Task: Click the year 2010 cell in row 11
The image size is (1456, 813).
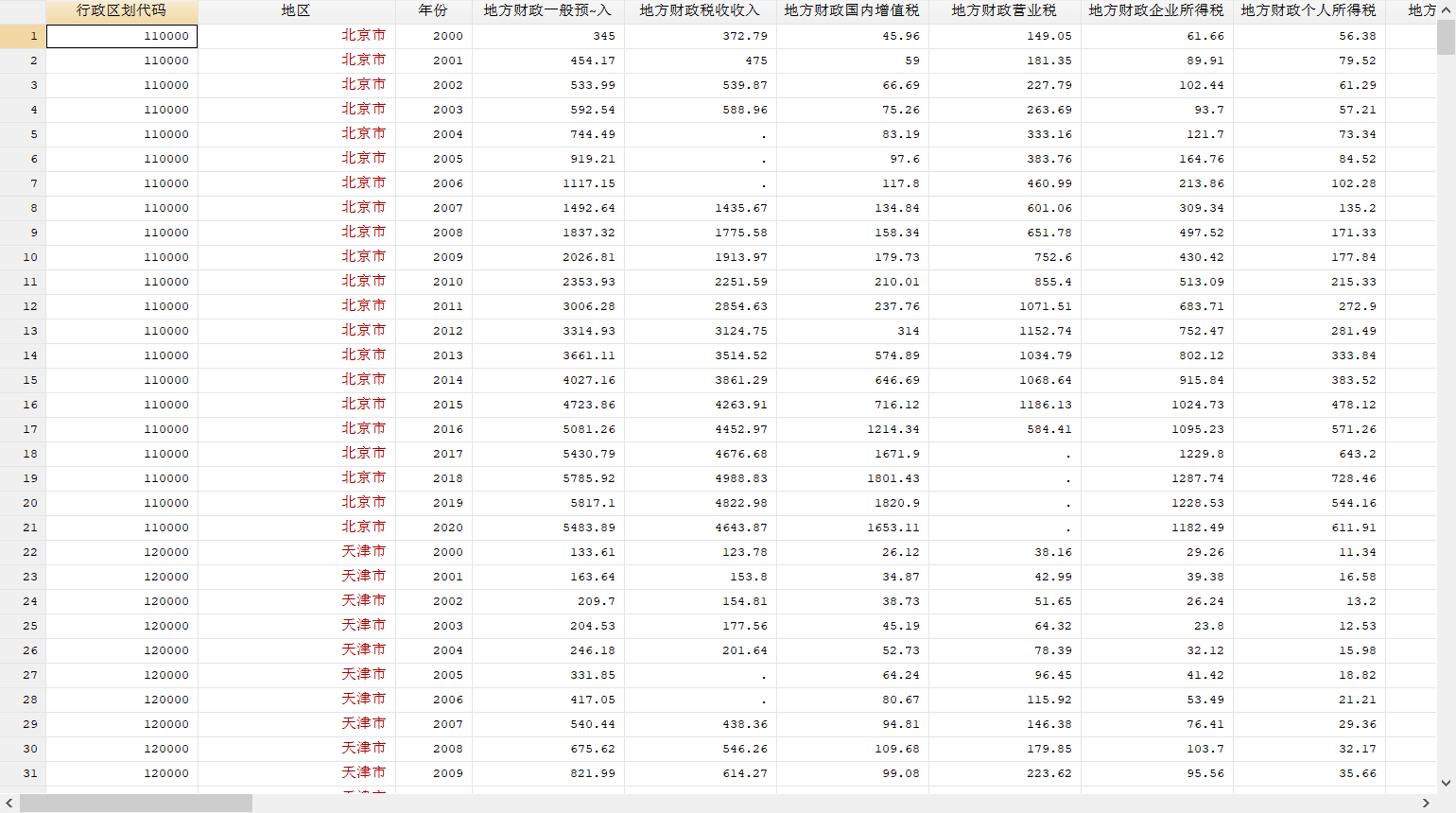Action: click(434, 282)
